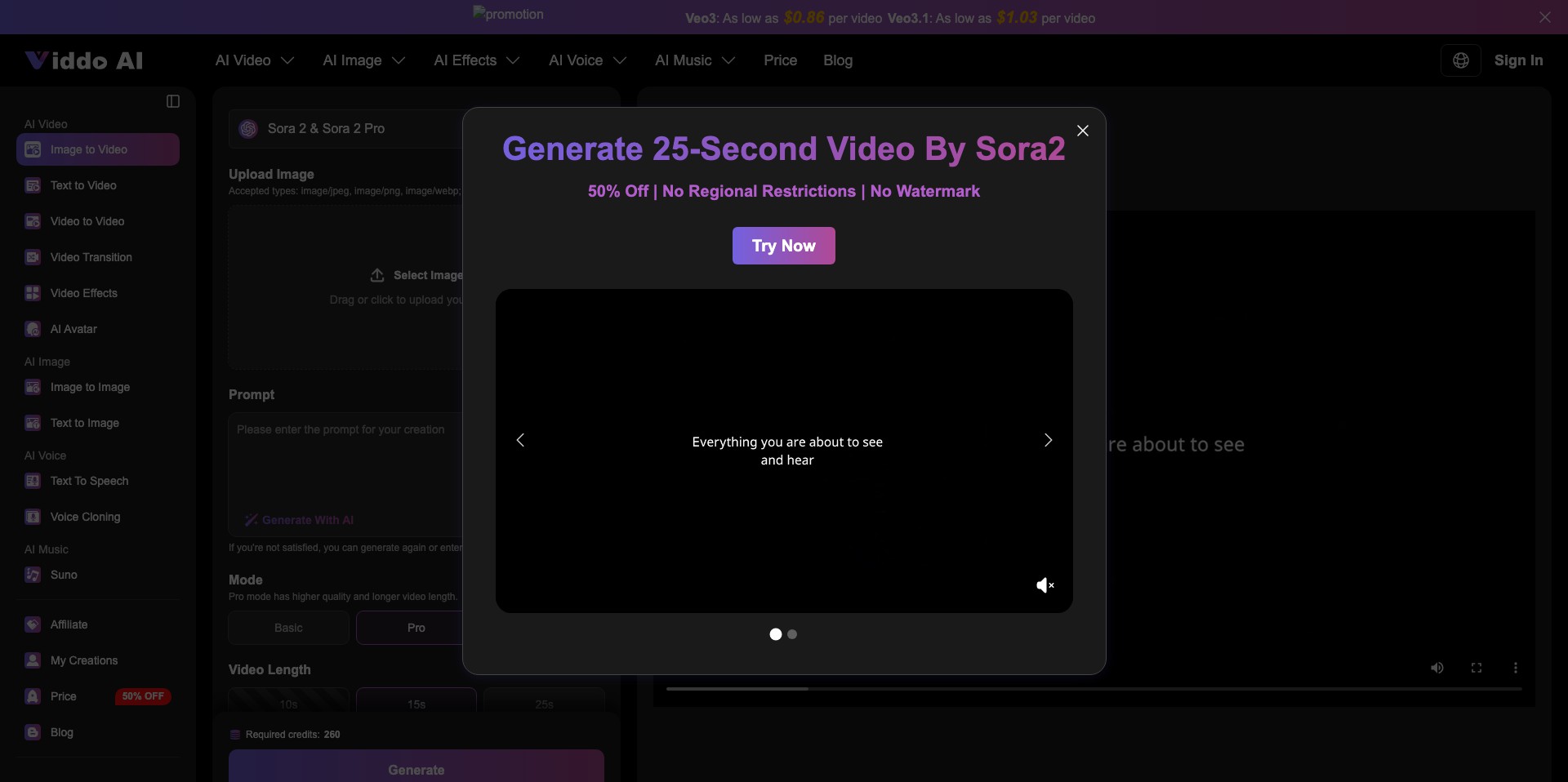Click the Blog sidebar icon
Screen dimensions: 1568x782
pos(33,732)
